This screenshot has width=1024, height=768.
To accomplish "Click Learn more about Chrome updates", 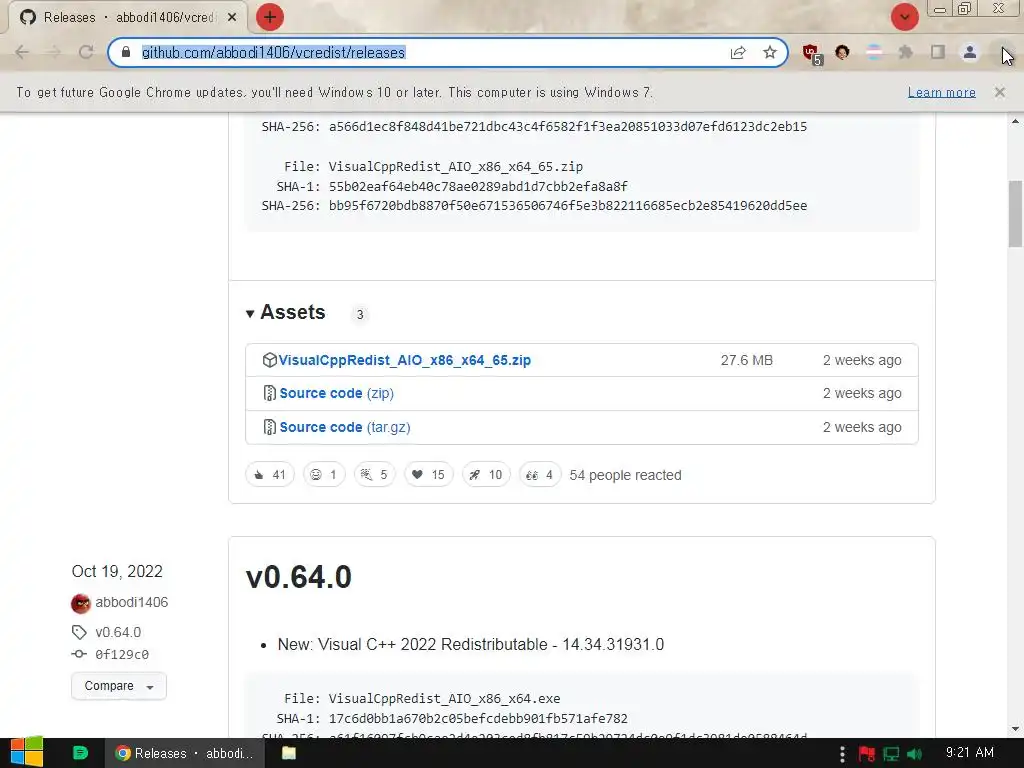I will tap(942, 93).
